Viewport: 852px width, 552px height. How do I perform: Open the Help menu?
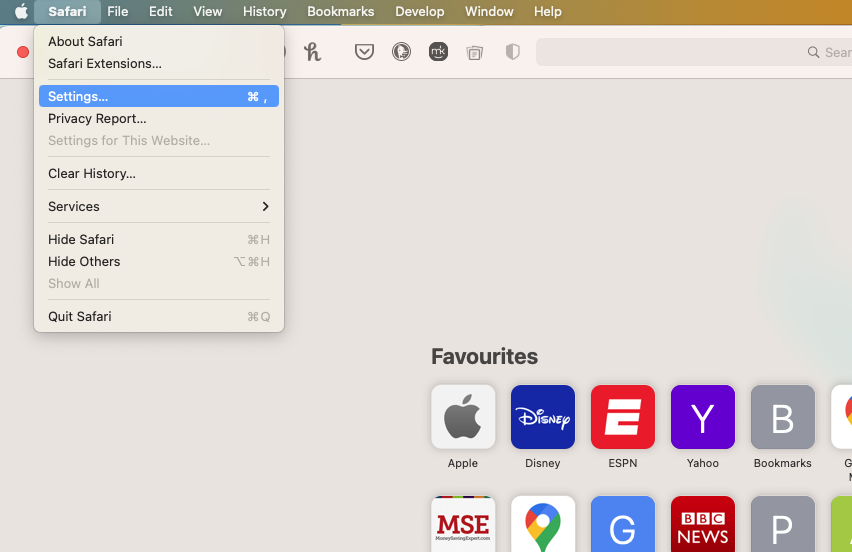tap(548, 11)
